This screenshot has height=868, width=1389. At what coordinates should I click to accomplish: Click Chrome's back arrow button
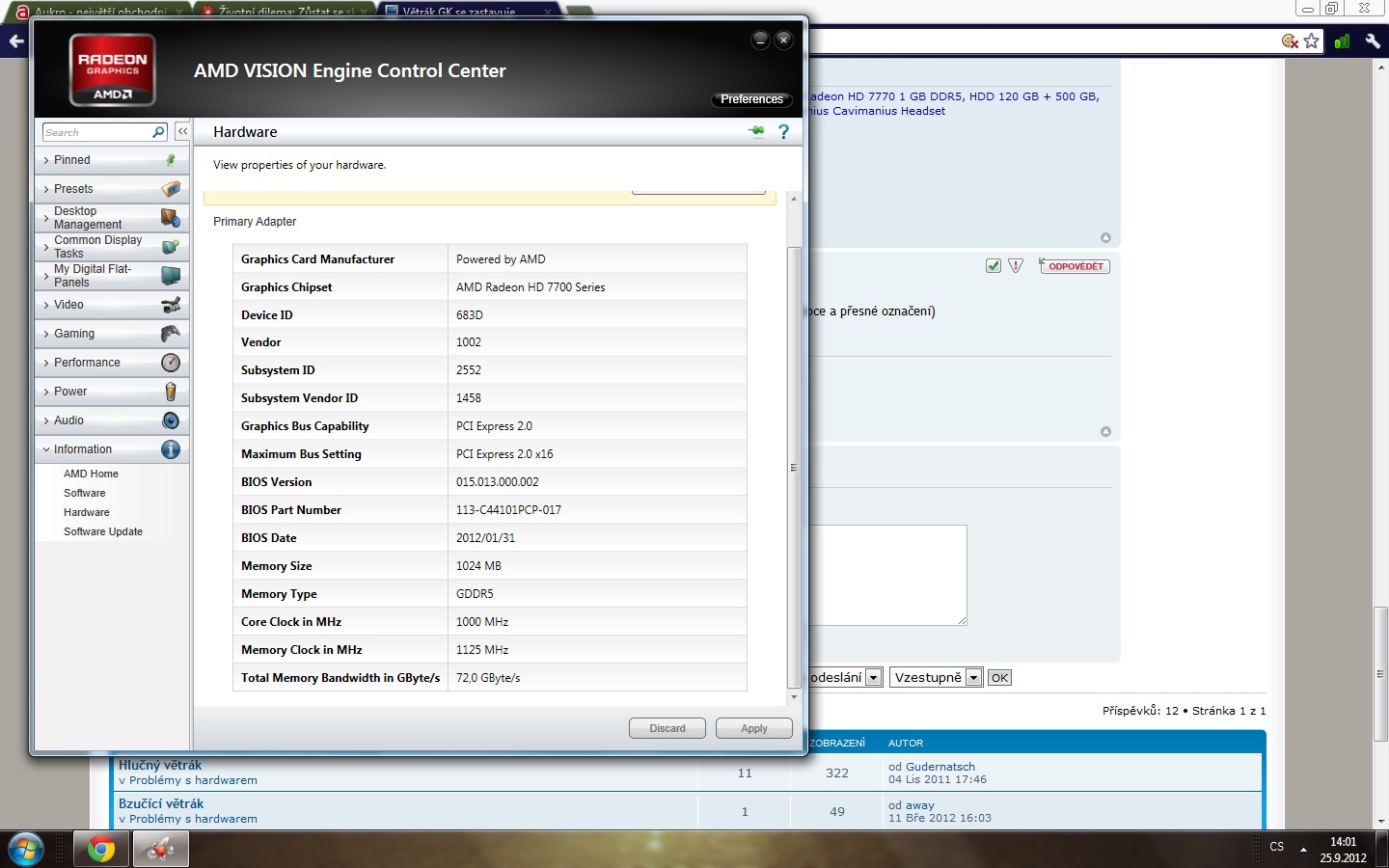(16, 41)
